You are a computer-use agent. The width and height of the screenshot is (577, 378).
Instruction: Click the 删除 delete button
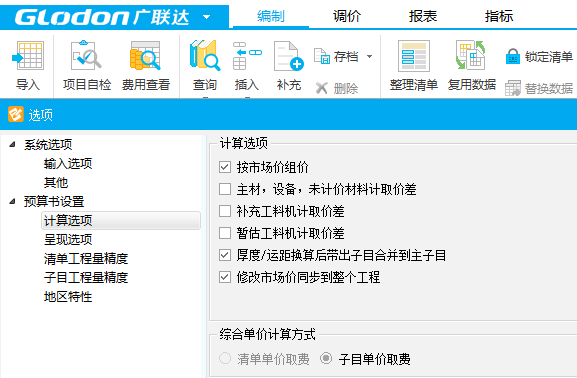[336, 88]
